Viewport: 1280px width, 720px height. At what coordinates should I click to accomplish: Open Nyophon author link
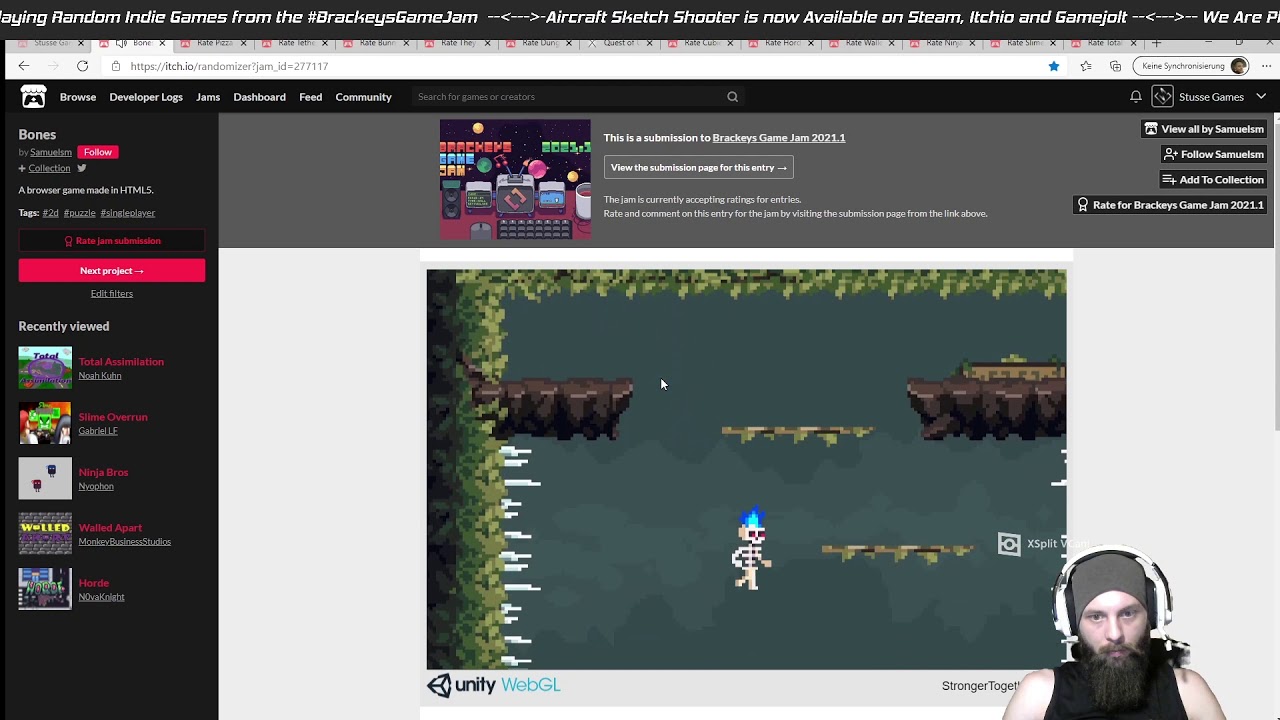coord(96,486)
